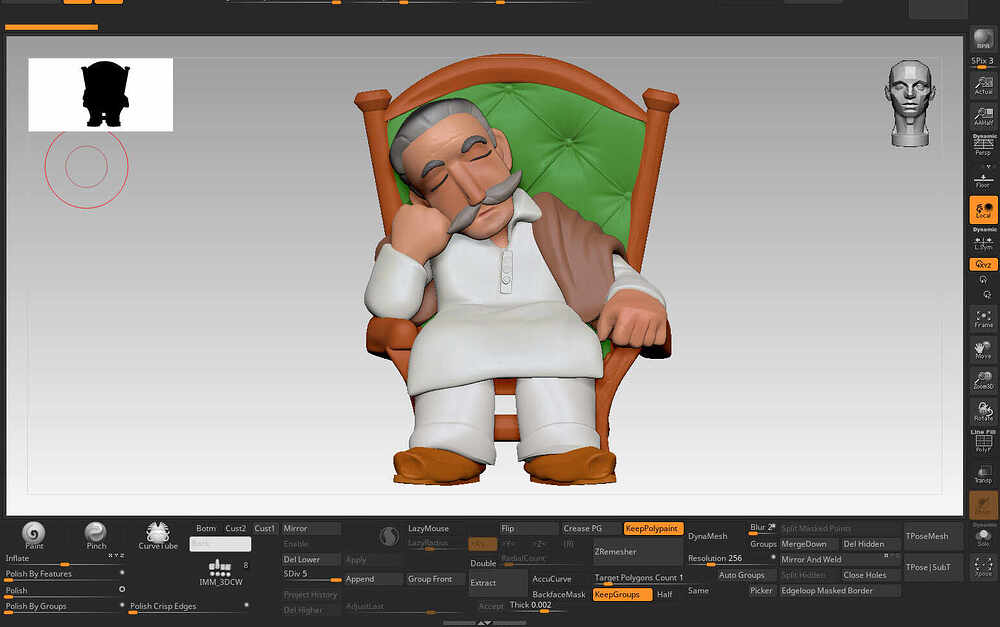The image size is (1000, 627).
Task: Click the Flip button
Action: point(528,528)
